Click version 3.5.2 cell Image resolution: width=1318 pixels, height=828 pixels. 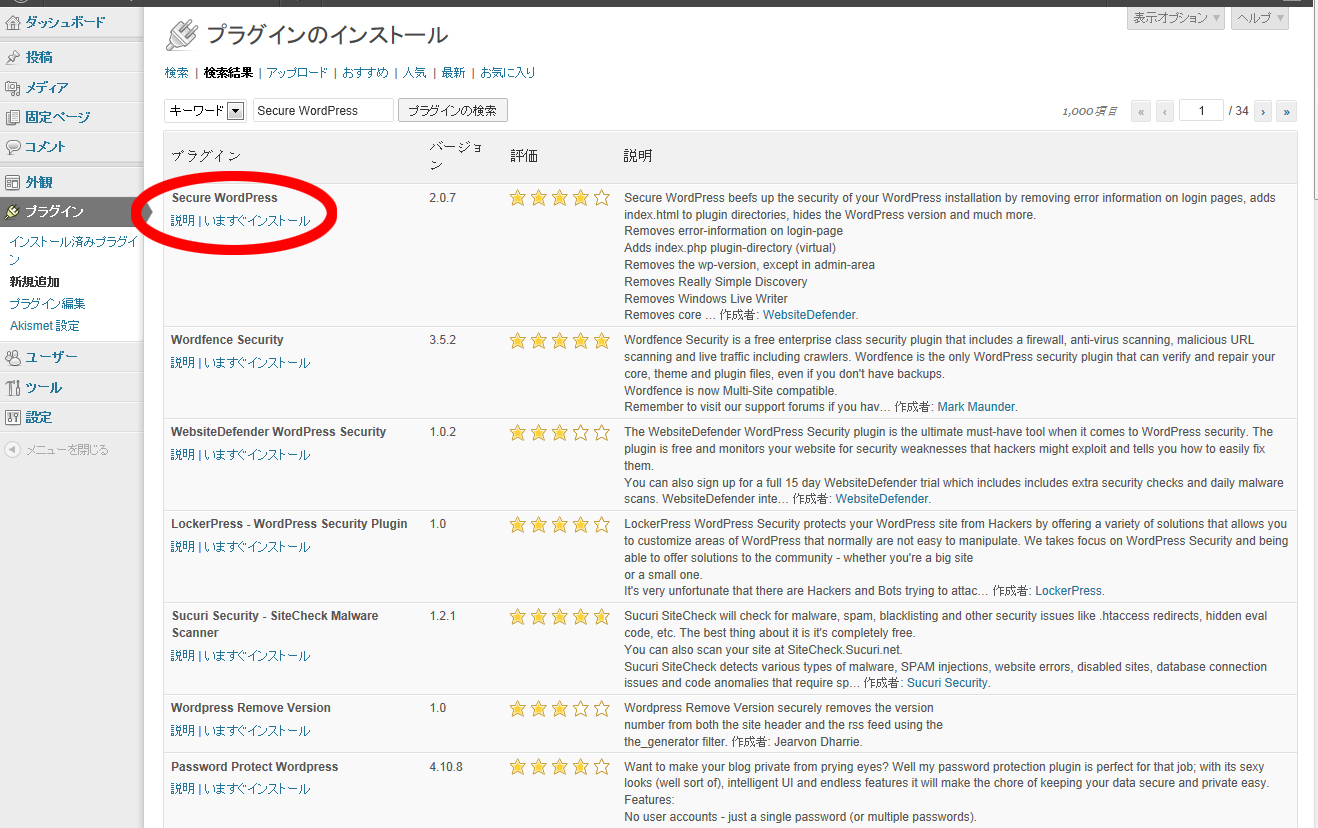click(x=443, y=340)
